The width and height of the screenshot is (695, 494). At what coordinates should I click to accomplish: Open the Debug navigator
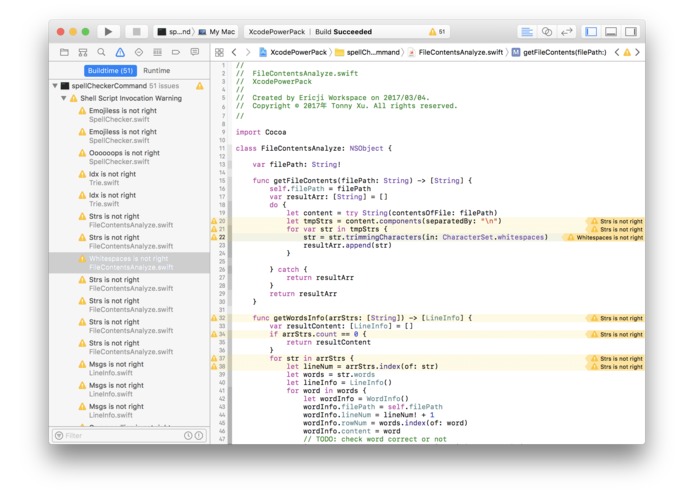pos(157,52)
